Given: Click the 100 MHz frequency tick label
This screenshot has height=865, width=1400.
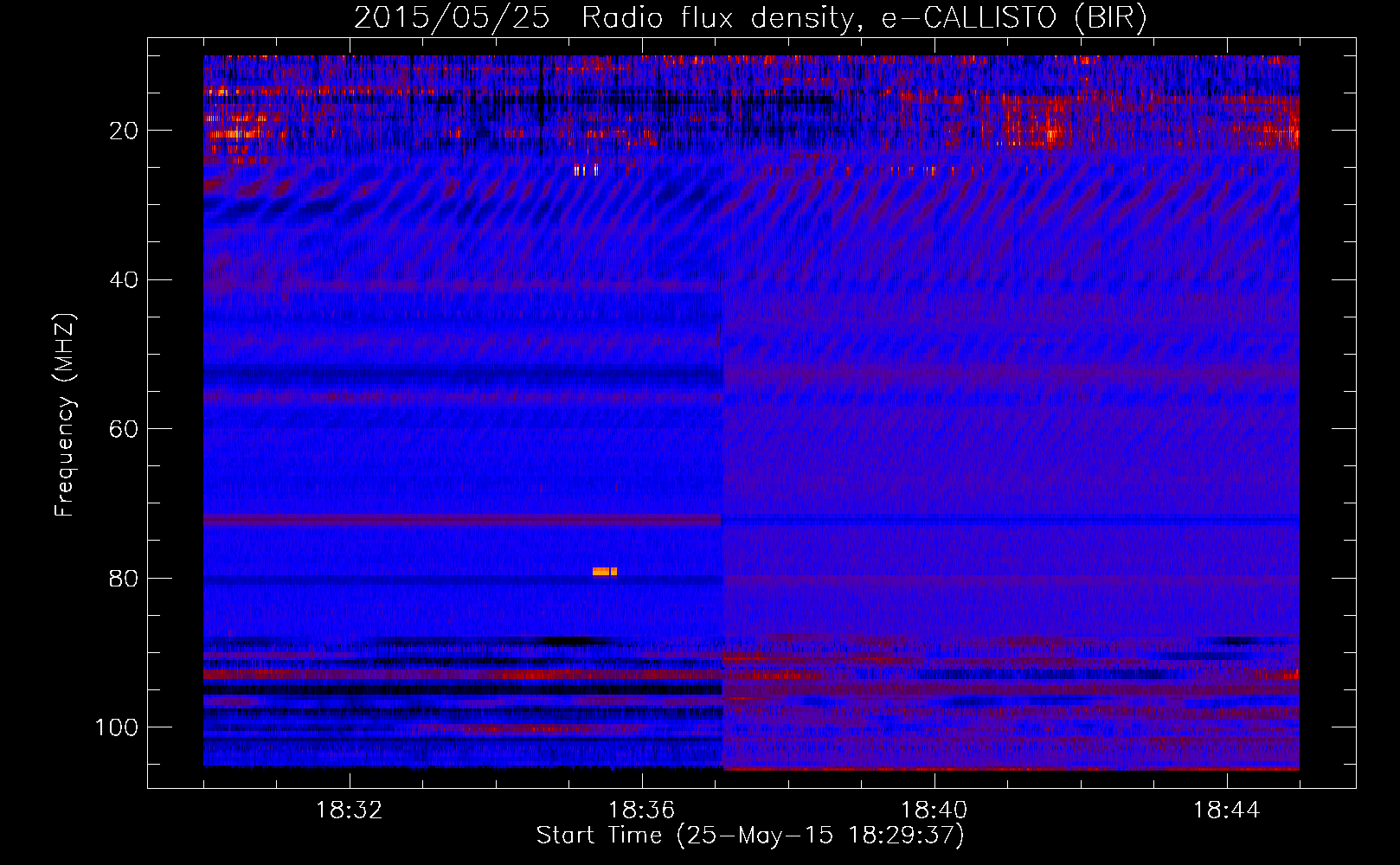Looking at the screenshot, I should click(x=117, y=727).
